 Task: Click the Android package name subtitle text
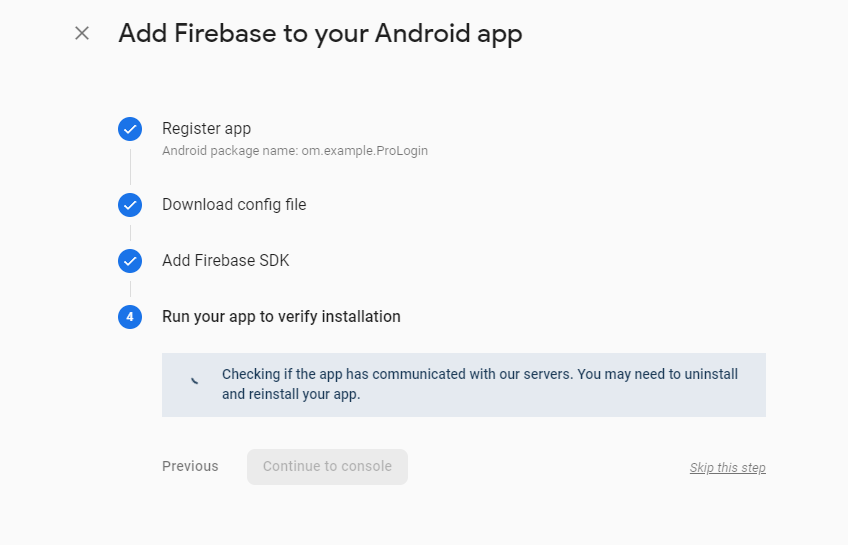tap(295, 151)
